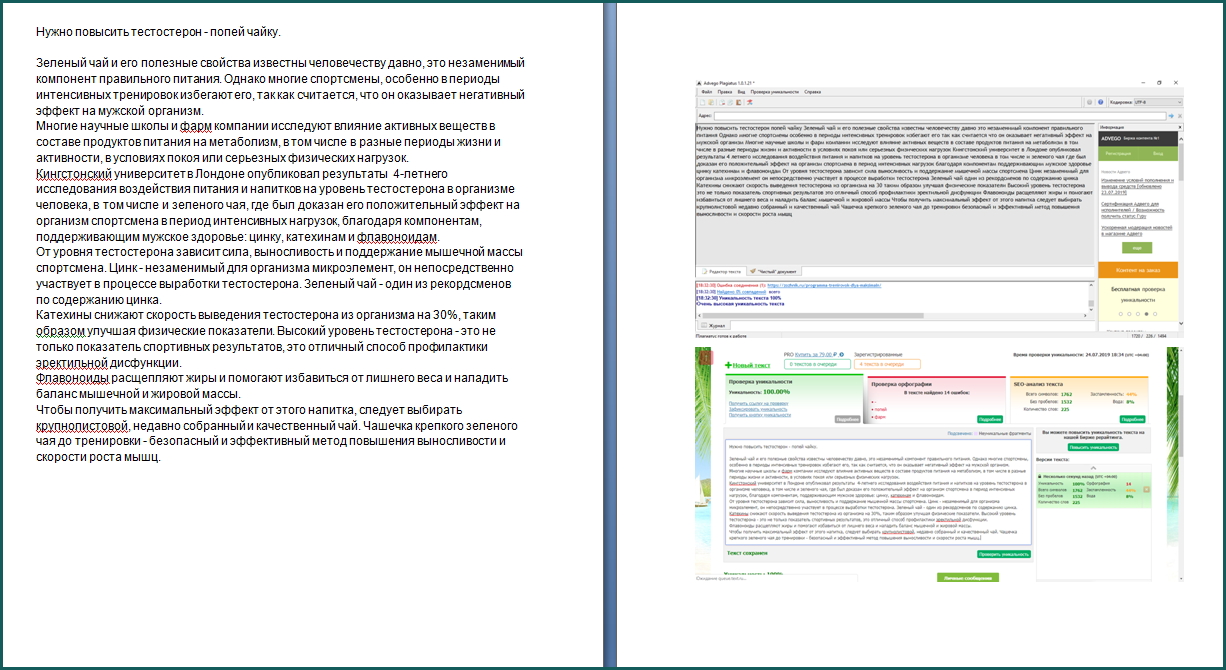Click the orange Контент на заказ banner

click(1138, 270)
